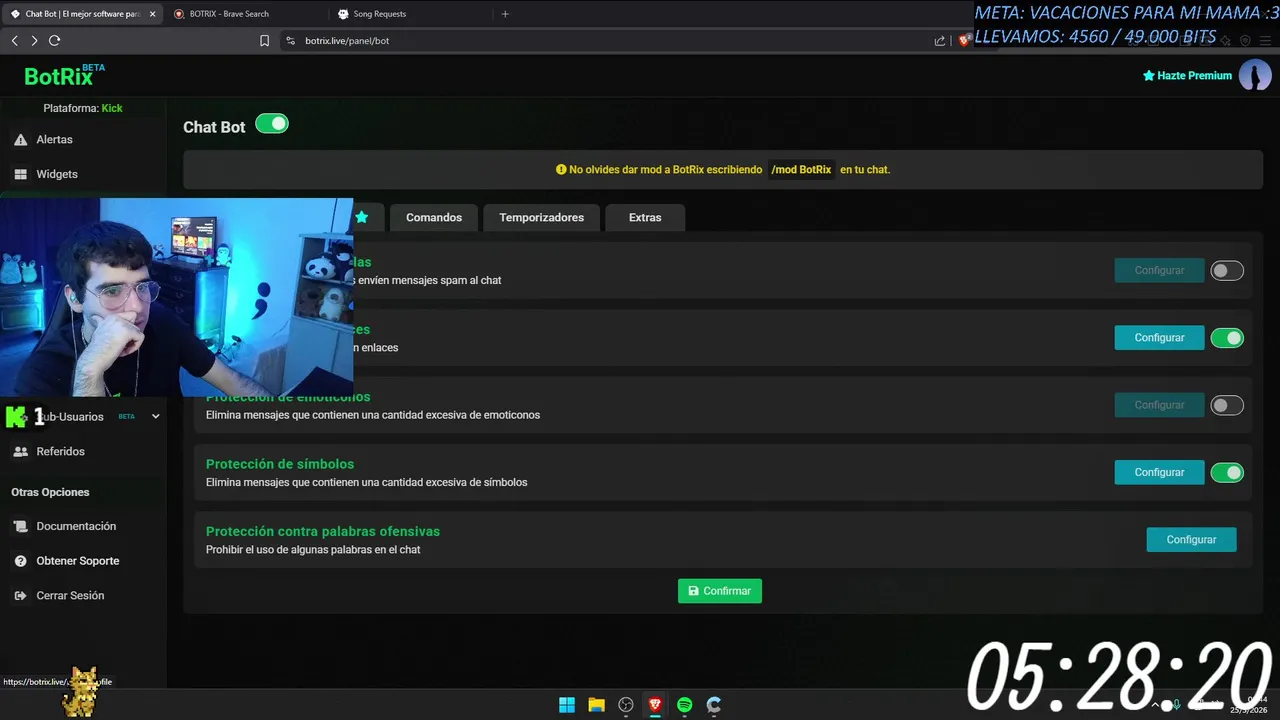Bookmark this page in Brave

[264, 41]
